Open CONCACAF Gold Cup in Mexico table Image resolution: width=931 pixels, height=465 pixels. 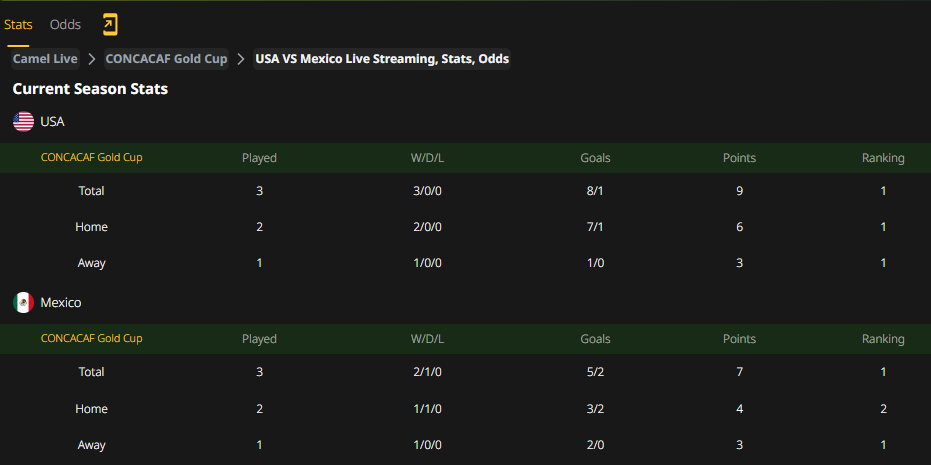tap(91, 339)
